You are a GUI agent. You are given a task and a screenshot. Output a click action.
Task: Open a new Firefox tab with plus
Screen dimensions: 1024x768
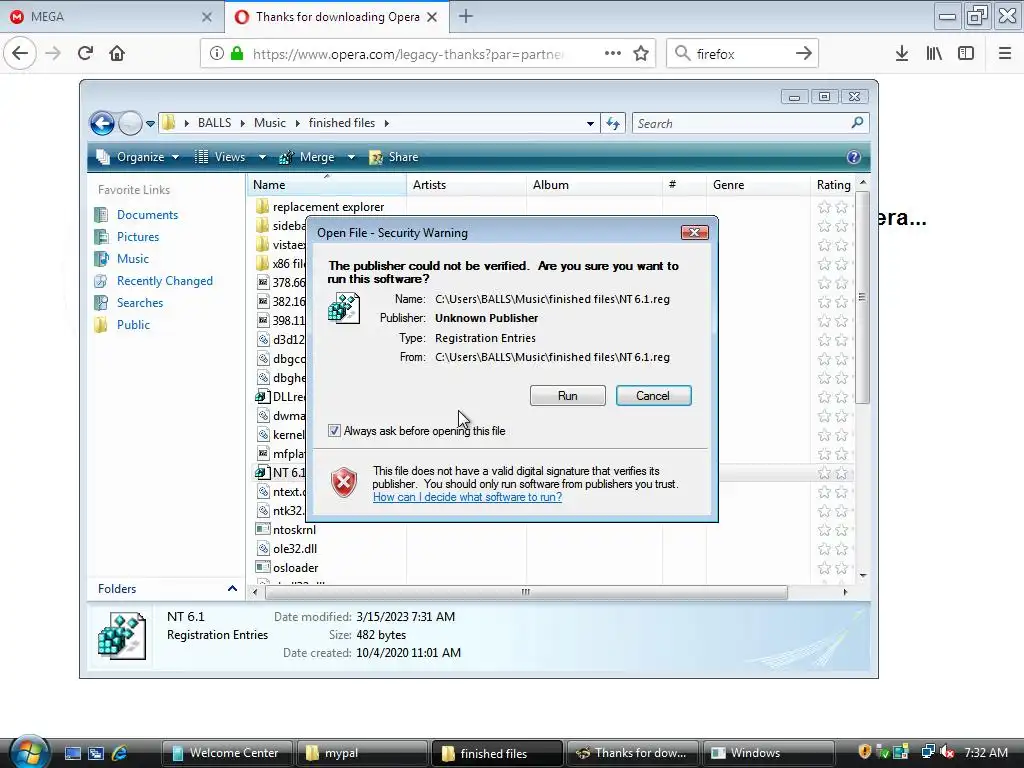[x=466, y=16]
